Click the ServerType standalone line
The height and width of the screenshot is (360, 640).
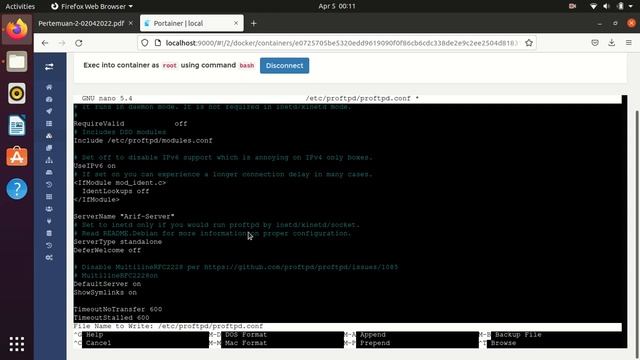coord(118,242)
